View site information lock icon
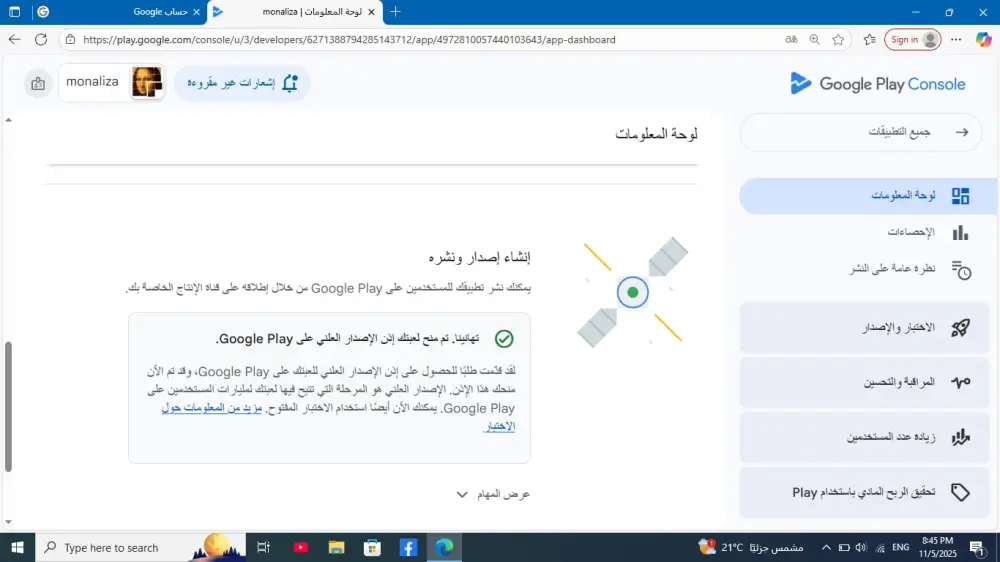 71,40
